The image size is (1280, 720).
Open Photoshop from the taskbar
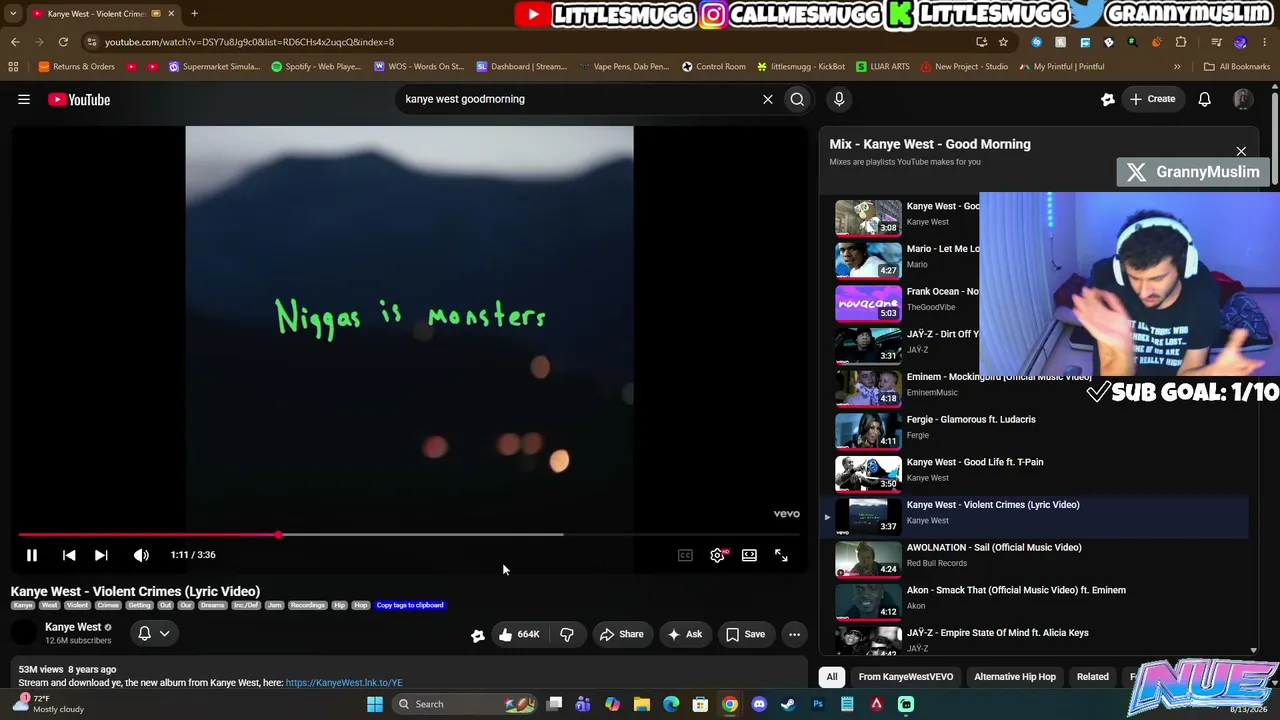pos(818,704)
